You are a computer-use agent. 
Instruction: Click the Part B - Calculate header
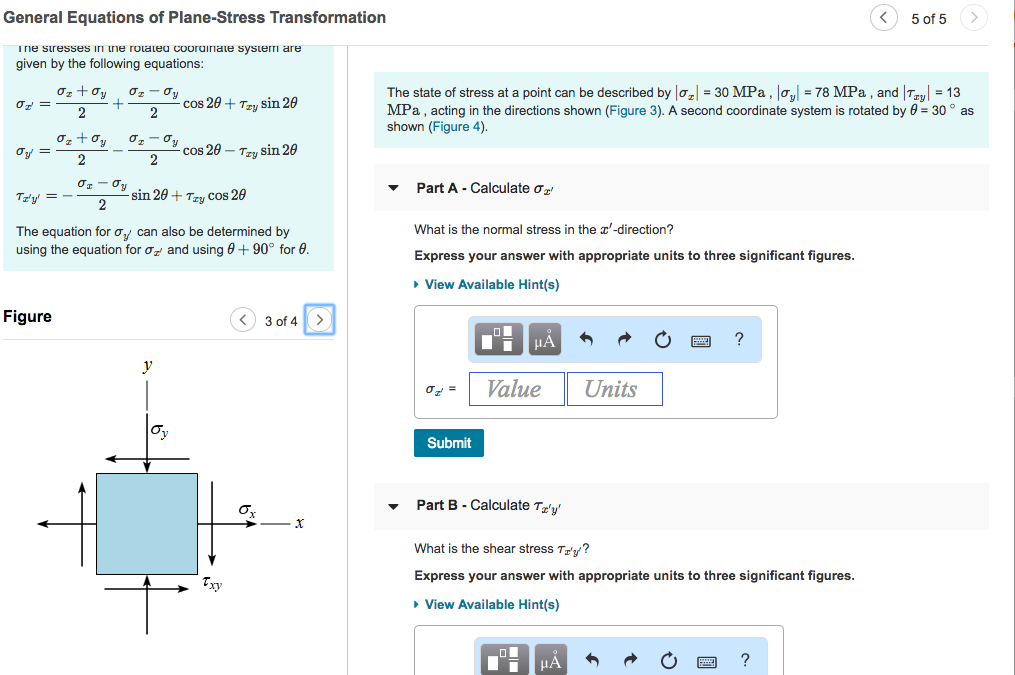489,505
